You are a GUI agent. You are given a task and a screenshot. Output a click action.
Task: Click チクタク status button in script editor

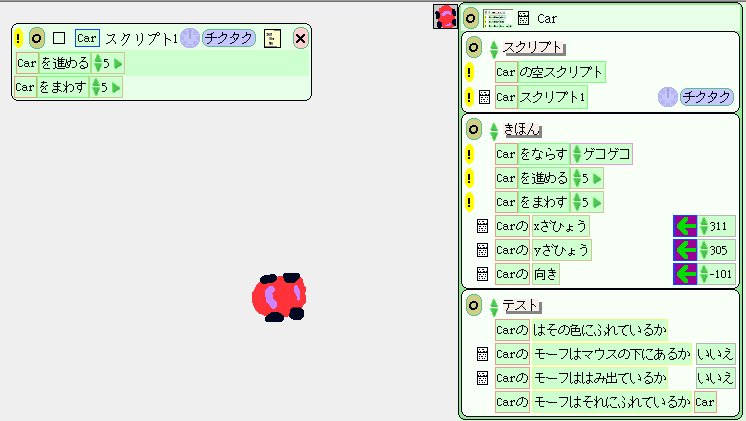[228, 38]
